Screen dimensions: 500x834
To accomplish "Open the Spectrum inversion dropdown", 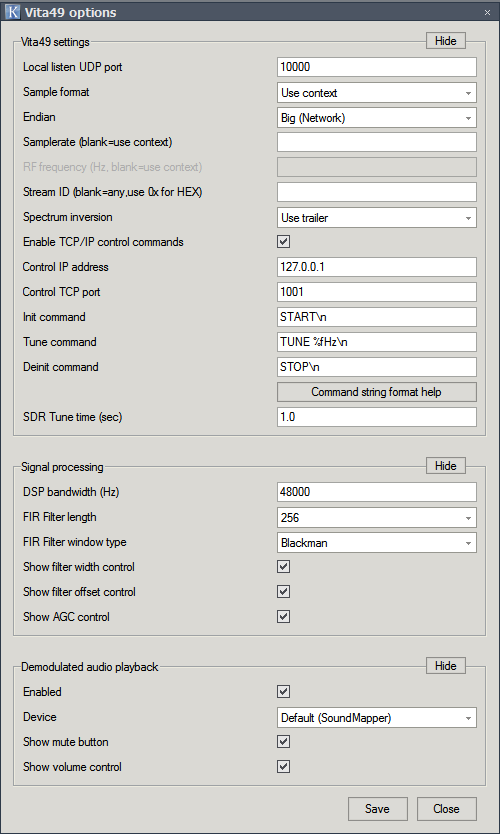I will (377, 218).
